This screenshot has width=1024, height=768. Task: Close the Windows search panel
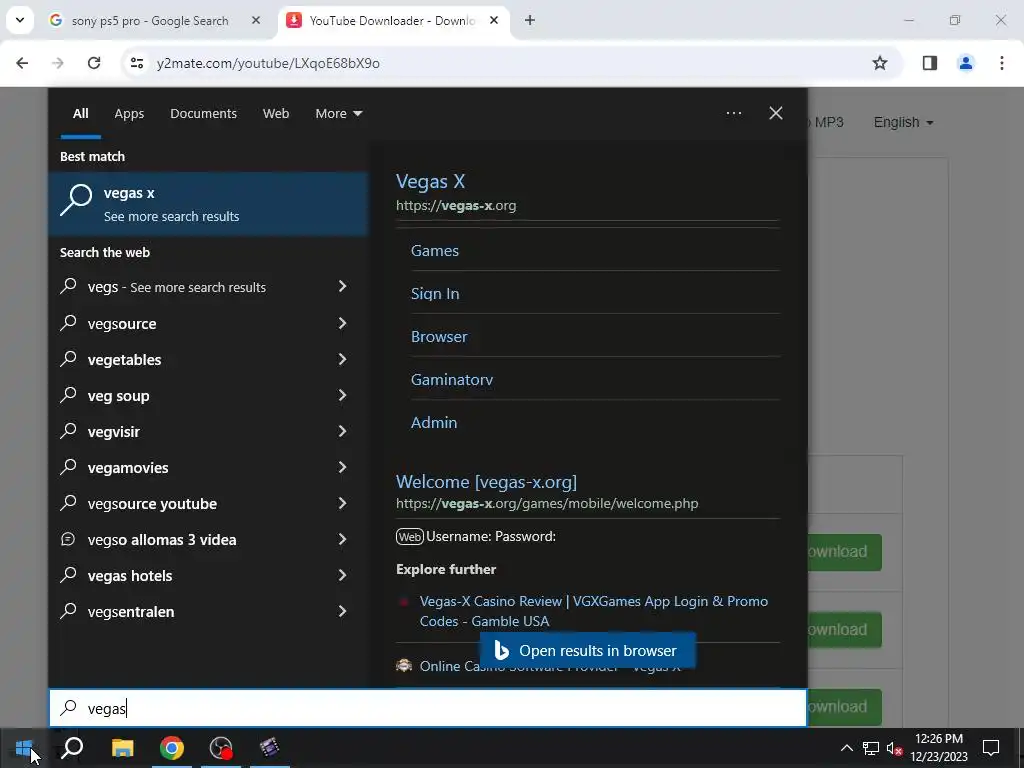[x=776, y=113]
